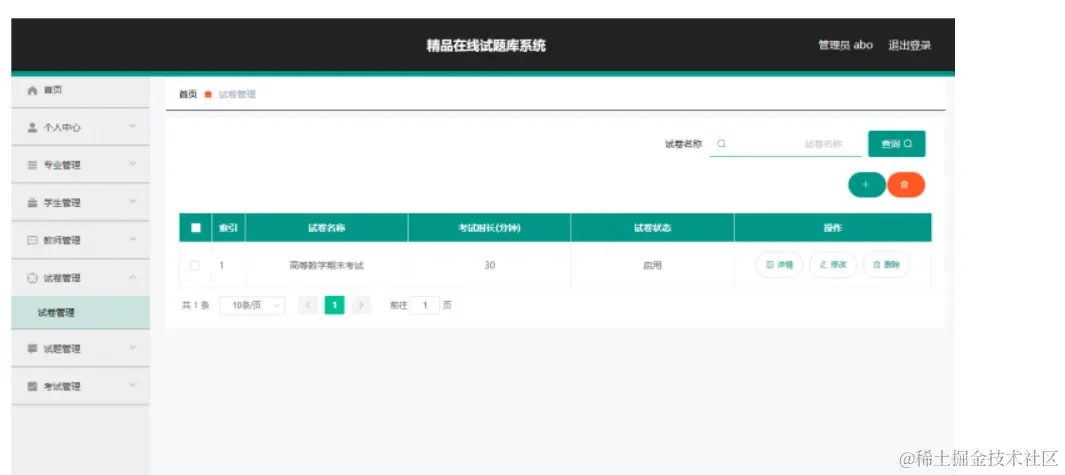1065x475 pixels.
Task: Go to next page arrow
Action: tap(361, 306)
